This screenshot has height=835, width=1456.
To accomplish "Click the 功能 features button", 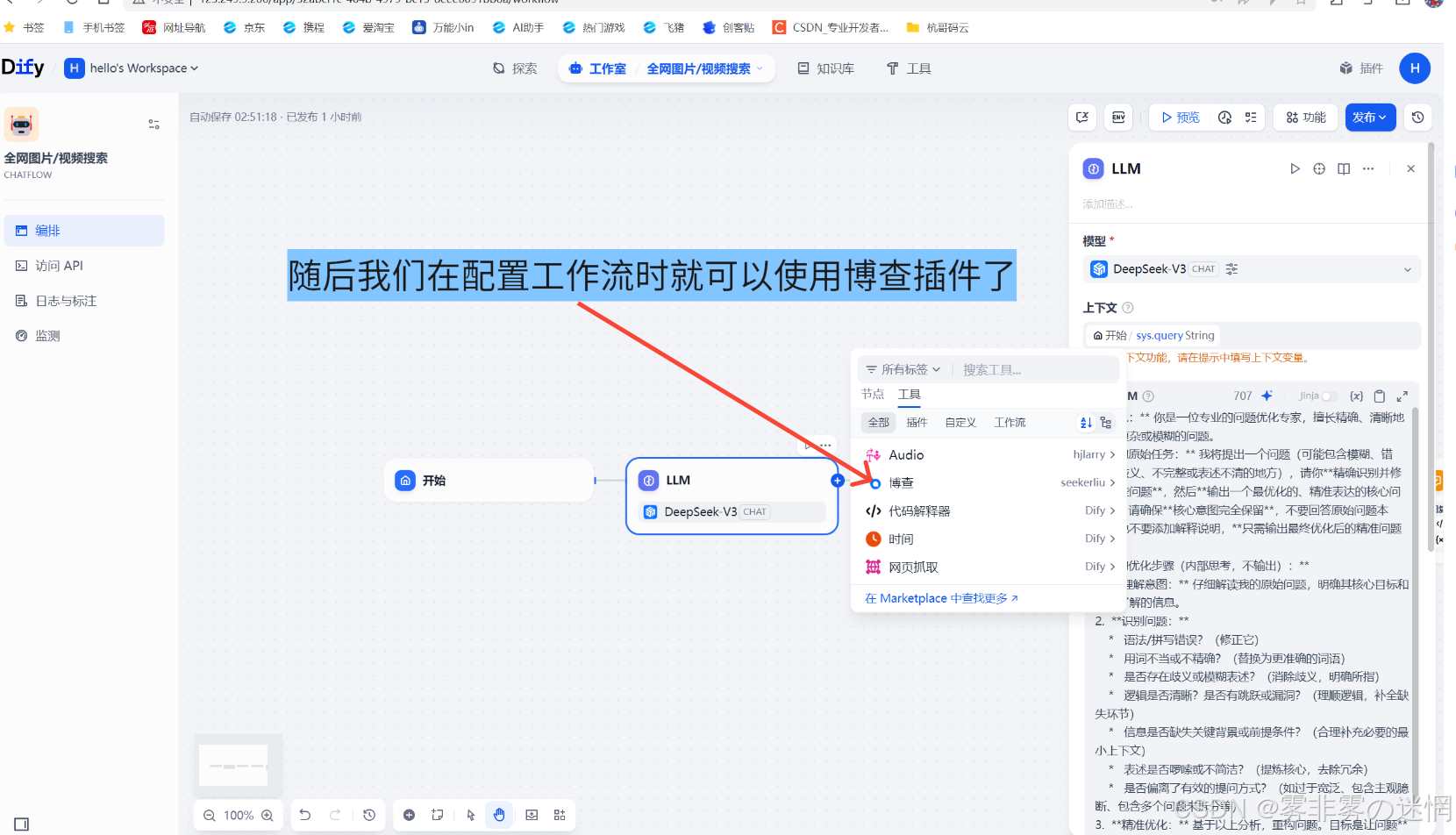I will (1306, 117).
